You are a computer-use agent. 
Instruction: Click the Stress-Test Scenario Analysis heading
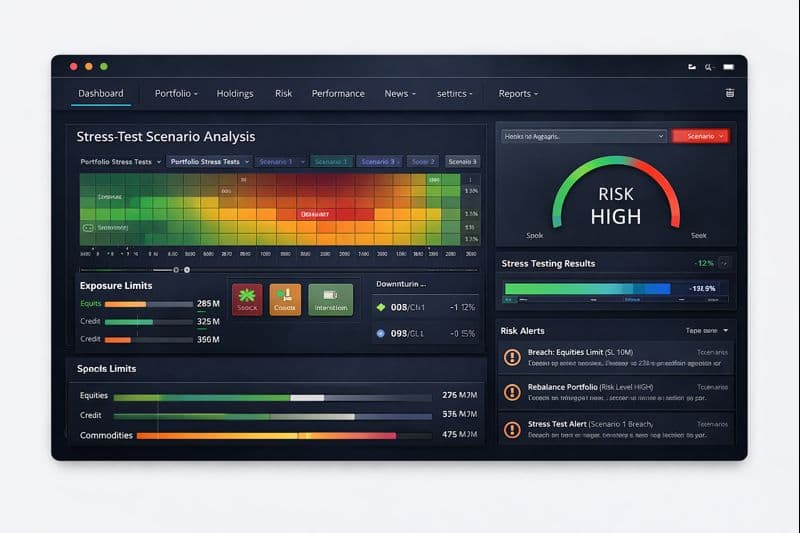pyautogui.click(x=166, y=137)
